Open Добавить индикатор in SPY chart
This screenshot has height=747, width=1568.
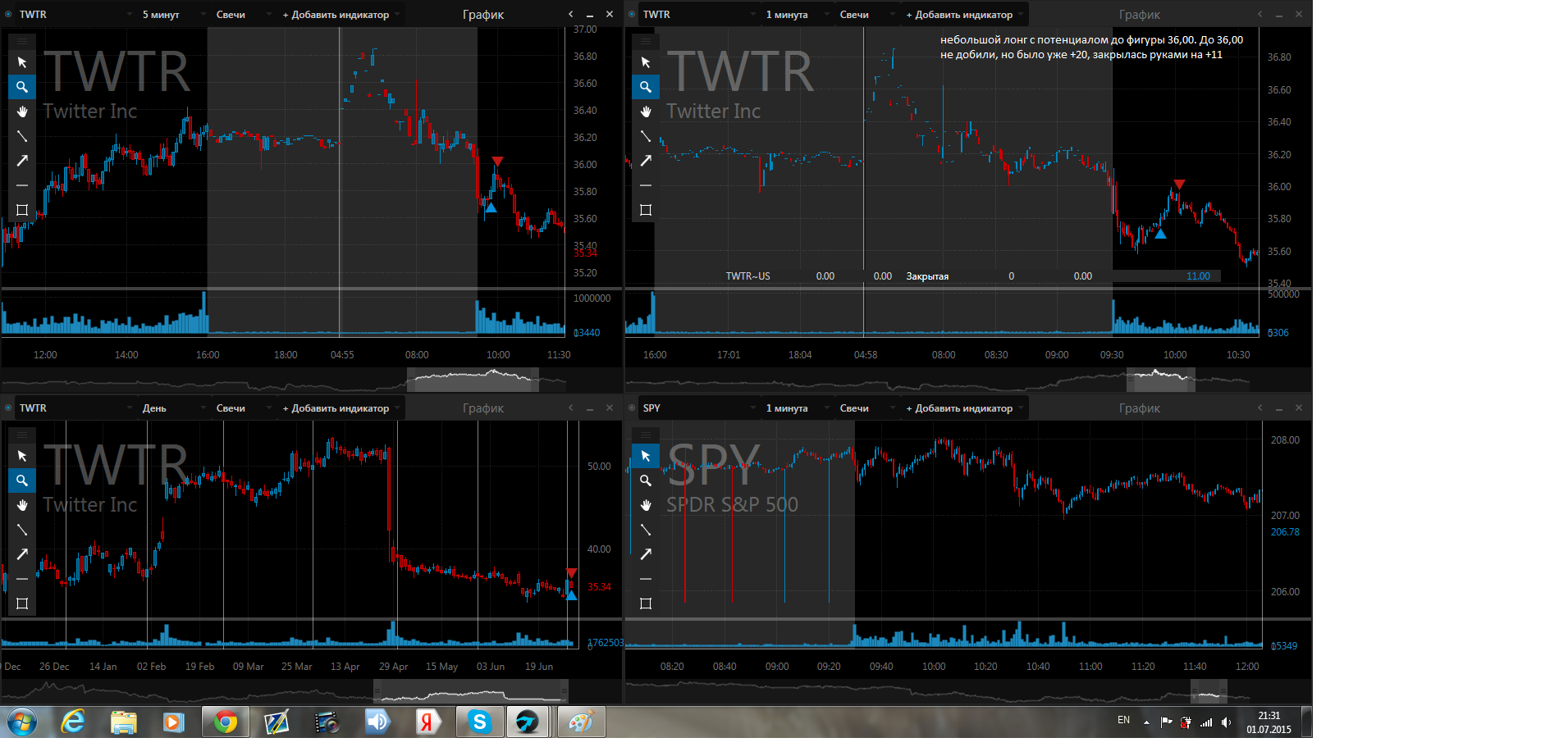(x=965, y=408)
